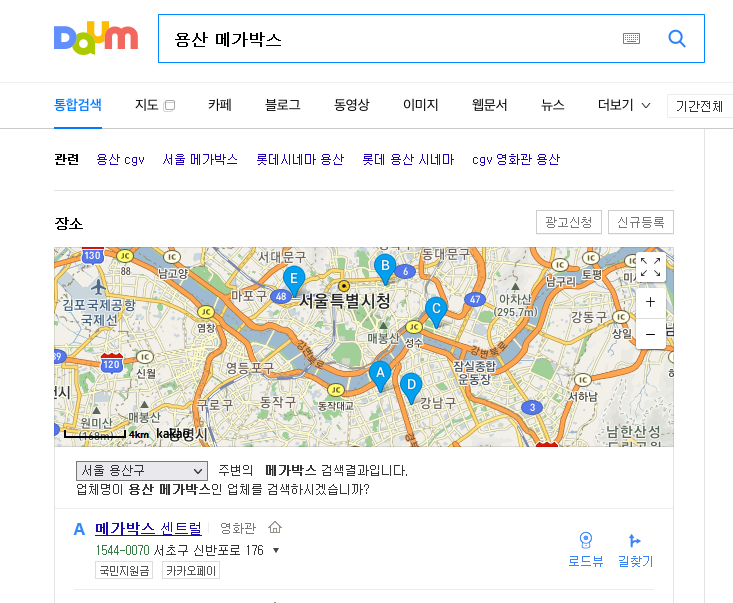Click map marker A
Image resolution: width=733 pixels, height=603 pixels.
[x=381, y=376]
